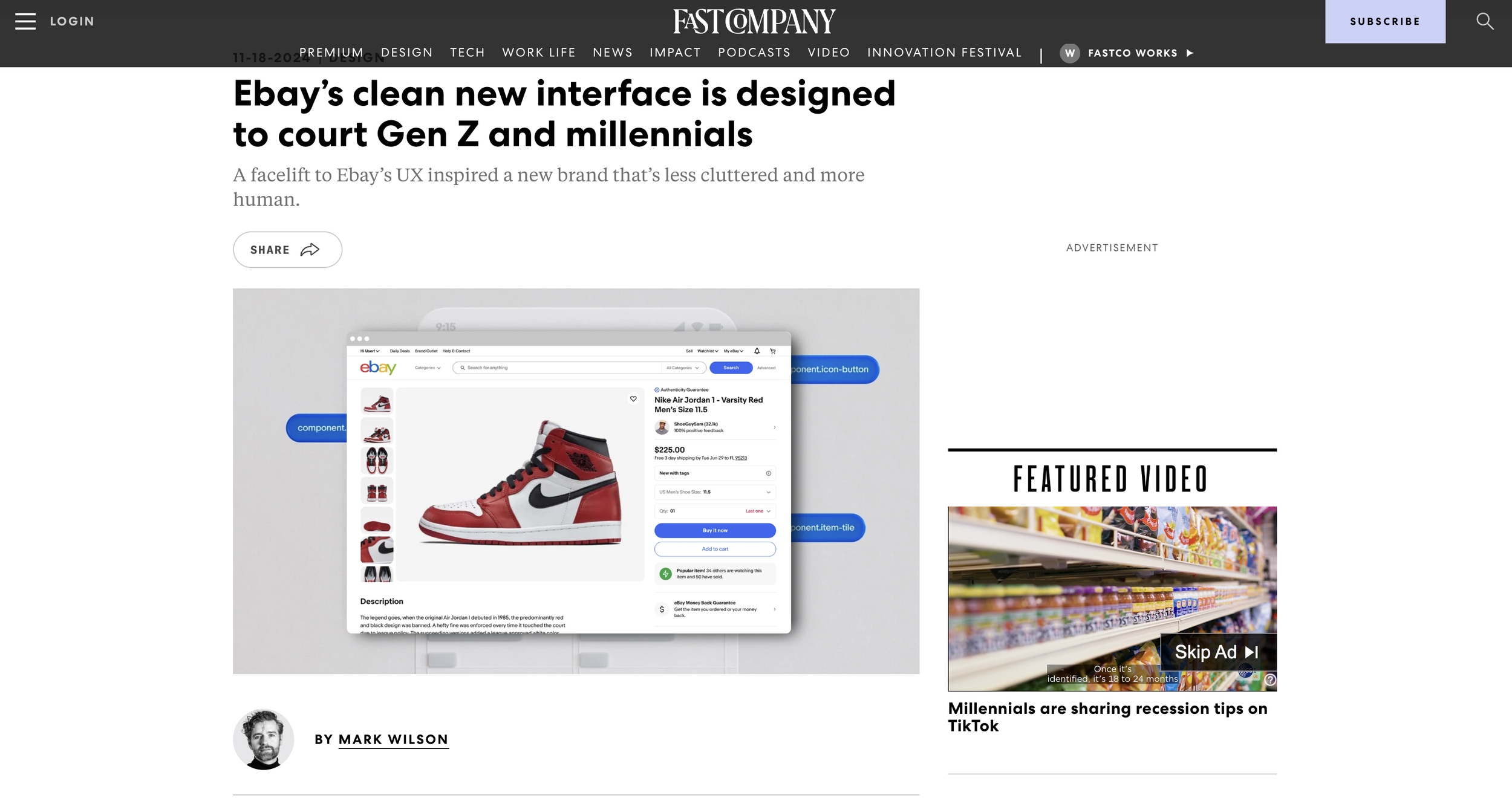Screen dimensions: 1512x801
Task: Click the share arrow icon
Action: 310,250
